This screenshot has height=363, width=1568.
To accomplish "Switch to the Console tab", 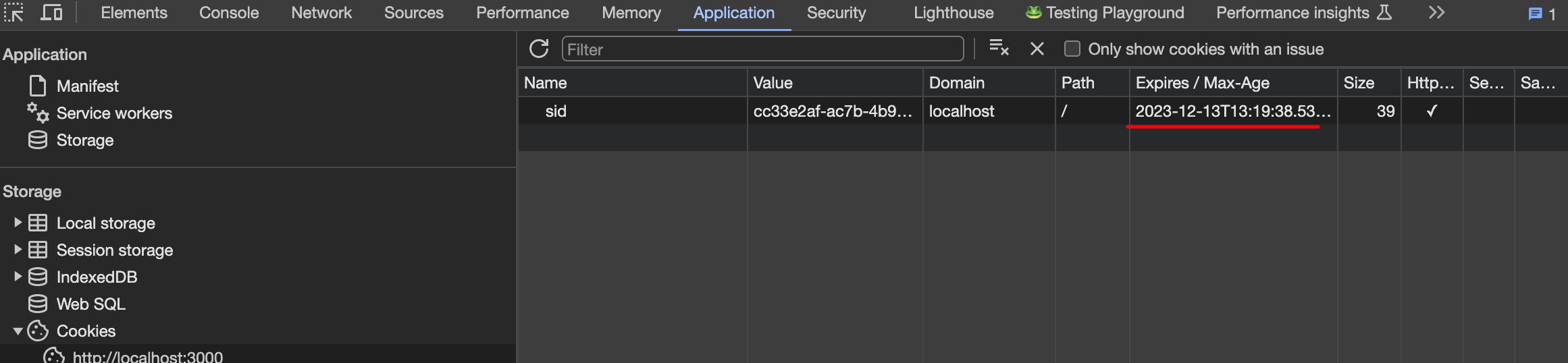I will [229, 13].
